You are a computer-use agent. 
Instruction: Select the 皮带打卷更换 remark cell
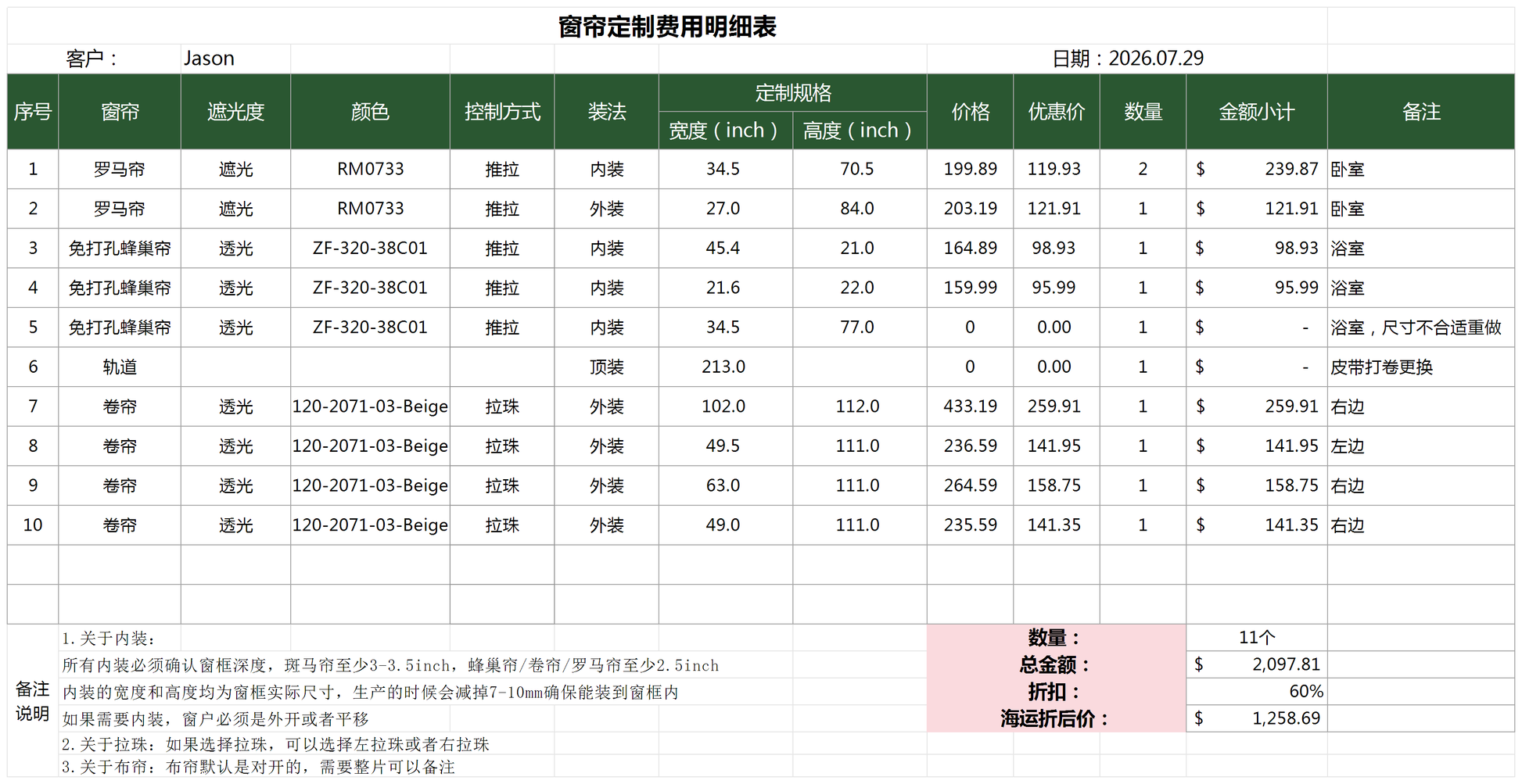point(1421,367)
